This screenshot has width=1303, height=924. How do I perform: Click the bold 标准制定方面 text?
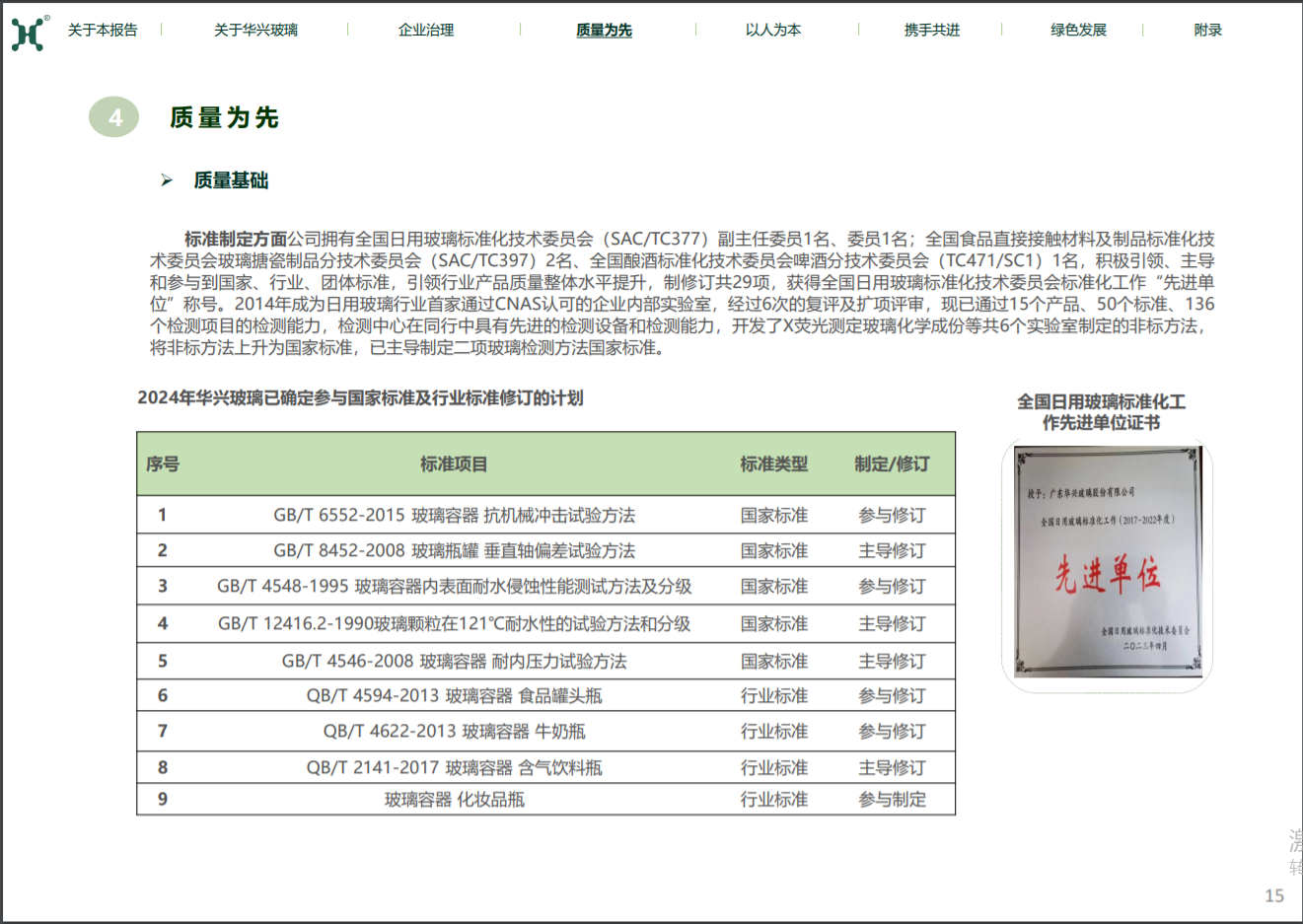point(236,239)
